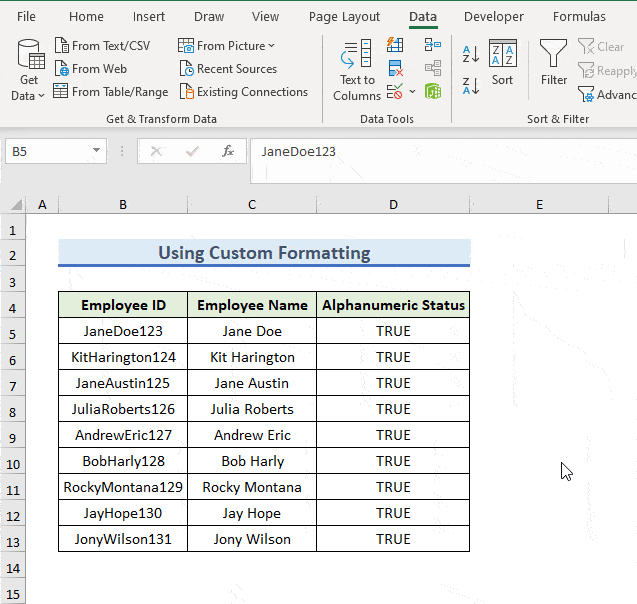637x604 pixels.
Task: Switch to the Home tab
Action: click(86, 17)
